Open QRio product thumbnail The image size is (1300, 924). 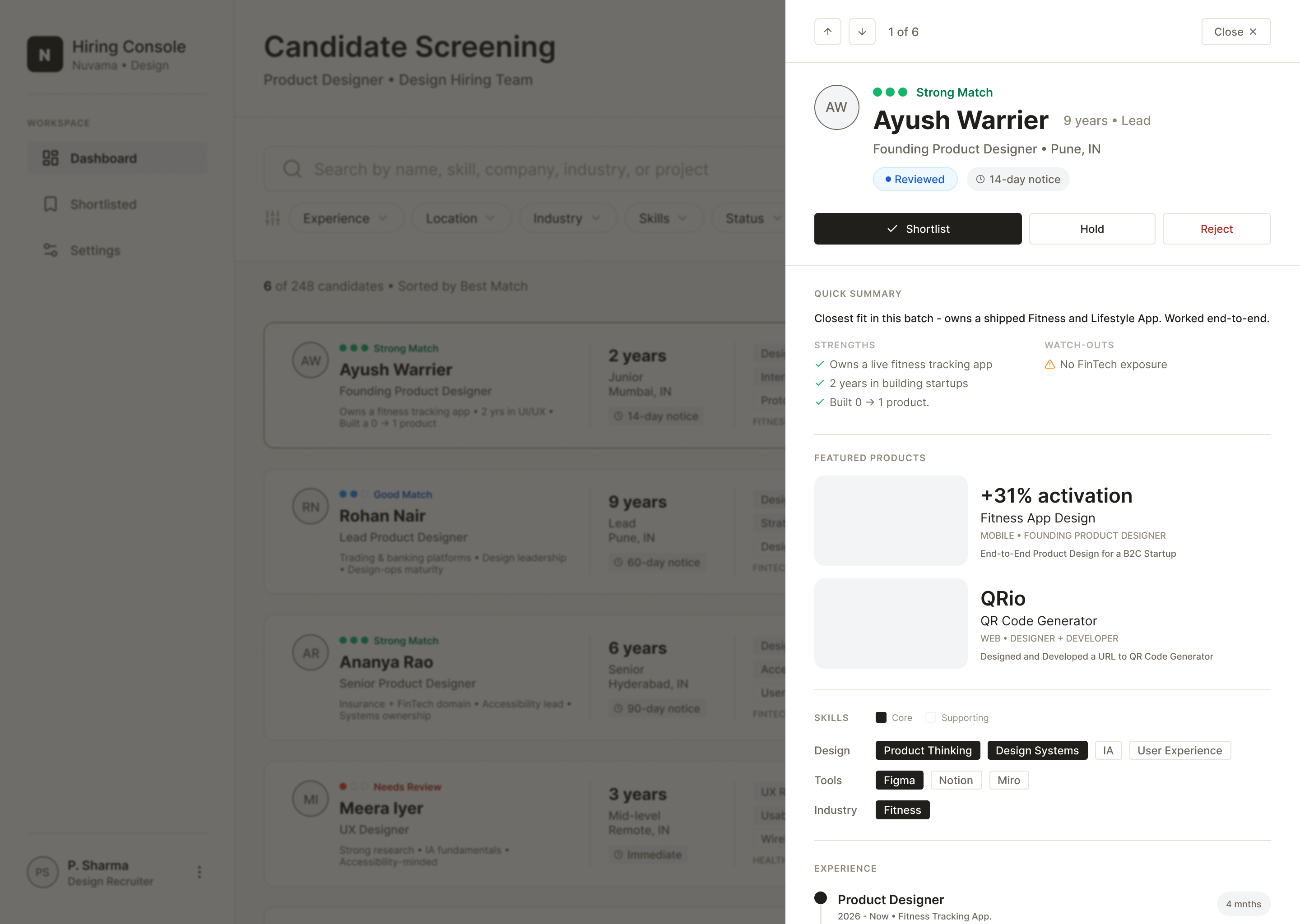pyautogui.click(x=891, y=624)
